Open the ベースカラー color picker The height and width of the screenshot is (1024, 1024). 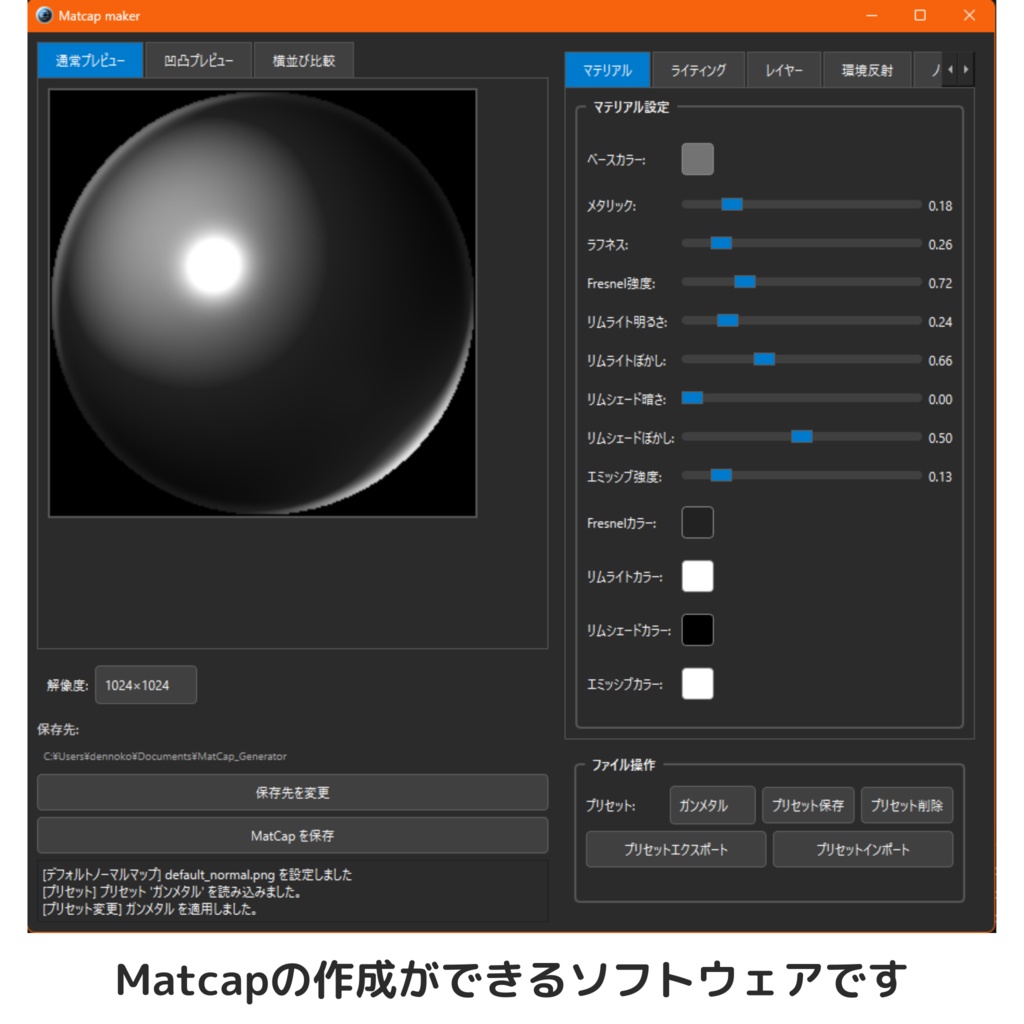[697, 158]
